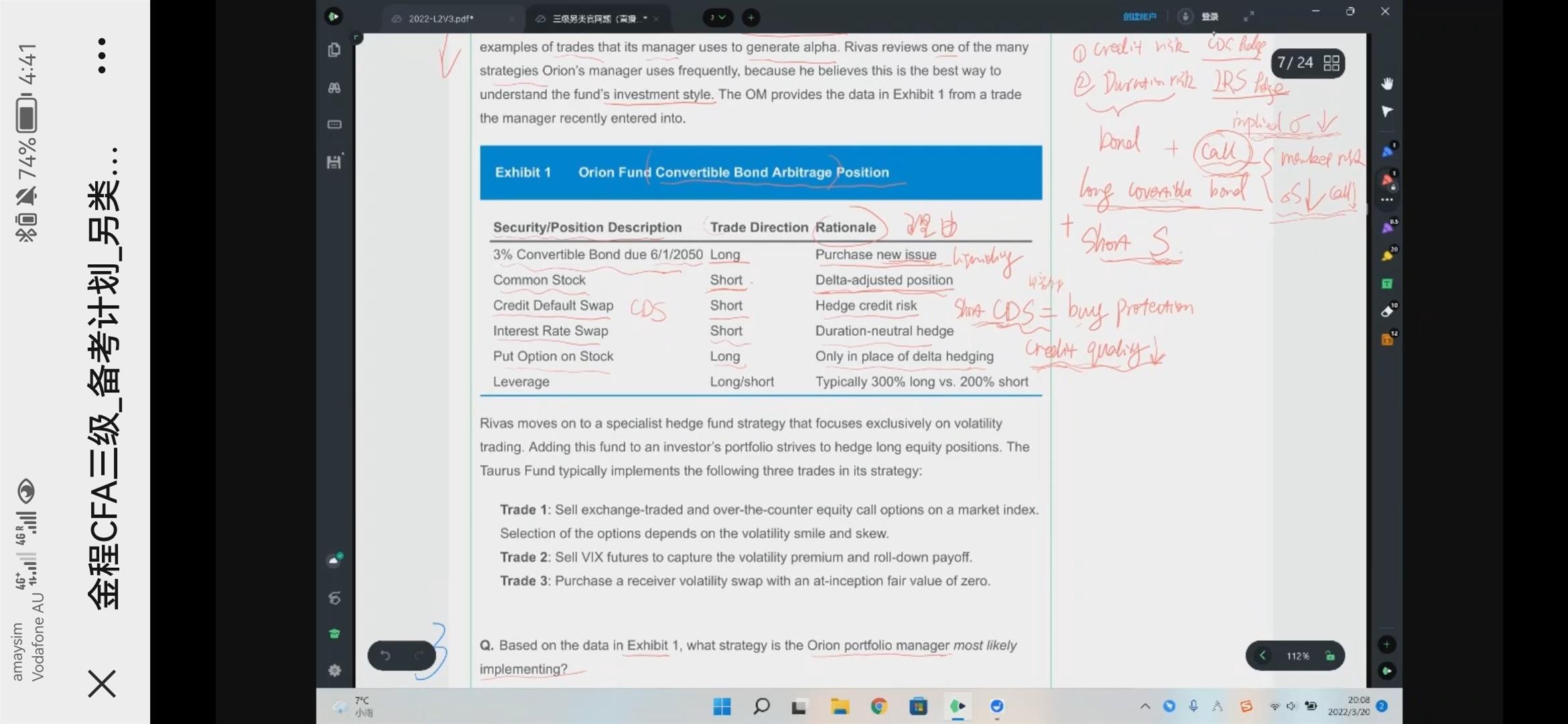1568x724 pixels.
Task: Toggle the red pen lock
Action: [x=1393, y=188]
